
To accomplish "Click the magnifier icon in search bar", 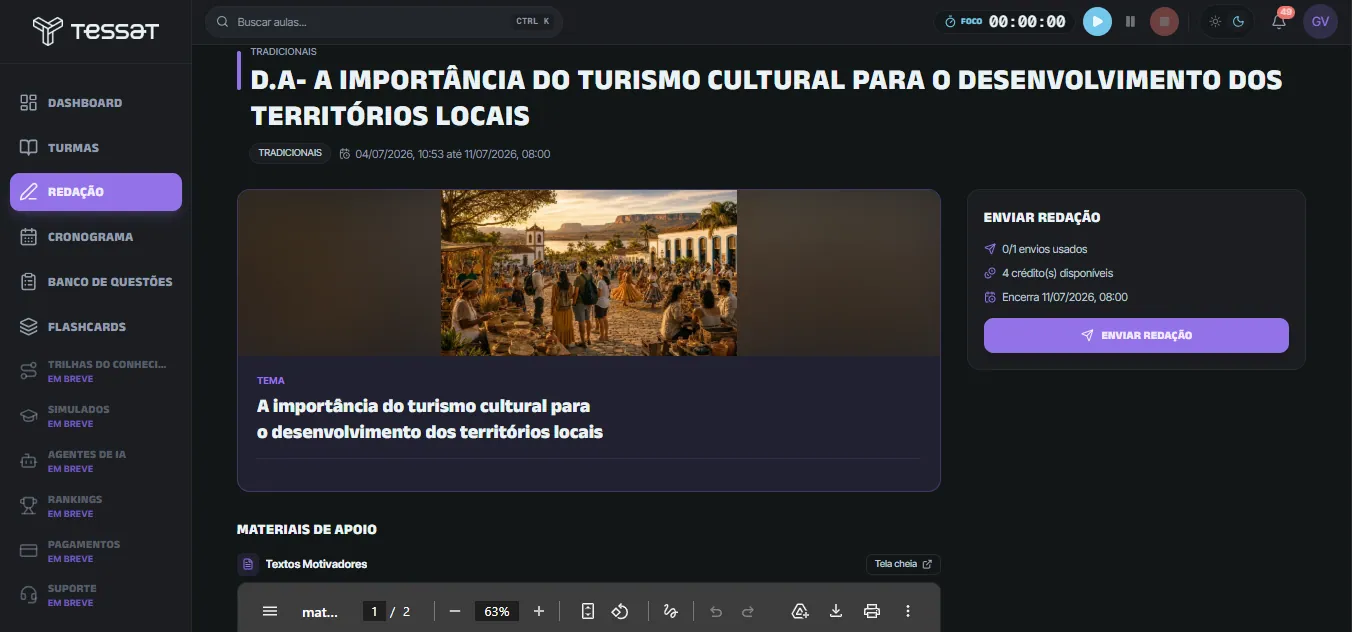I will click(x=224, y=21).
